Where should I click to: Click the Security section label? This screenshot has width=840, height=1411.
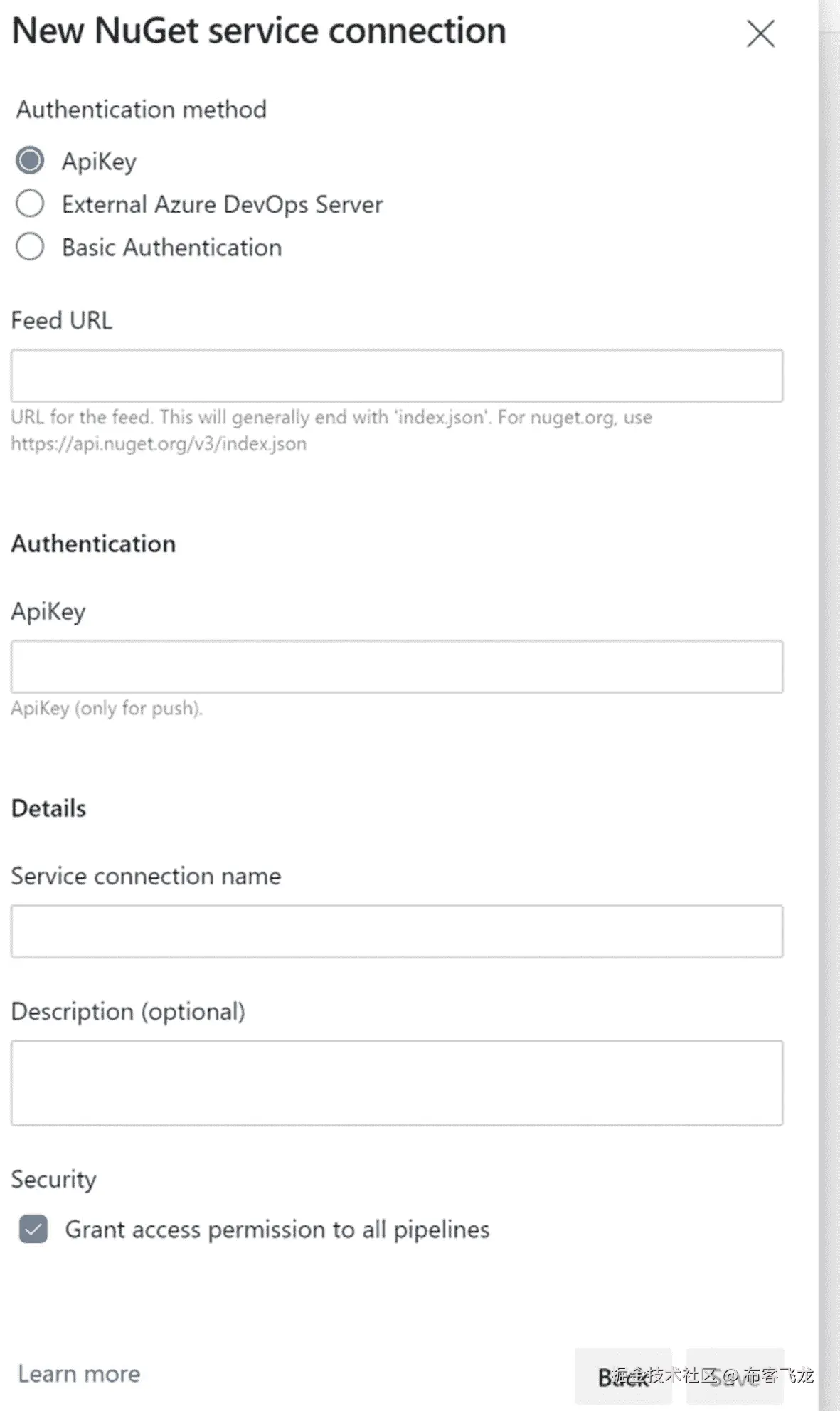(x=53, y=1179)
